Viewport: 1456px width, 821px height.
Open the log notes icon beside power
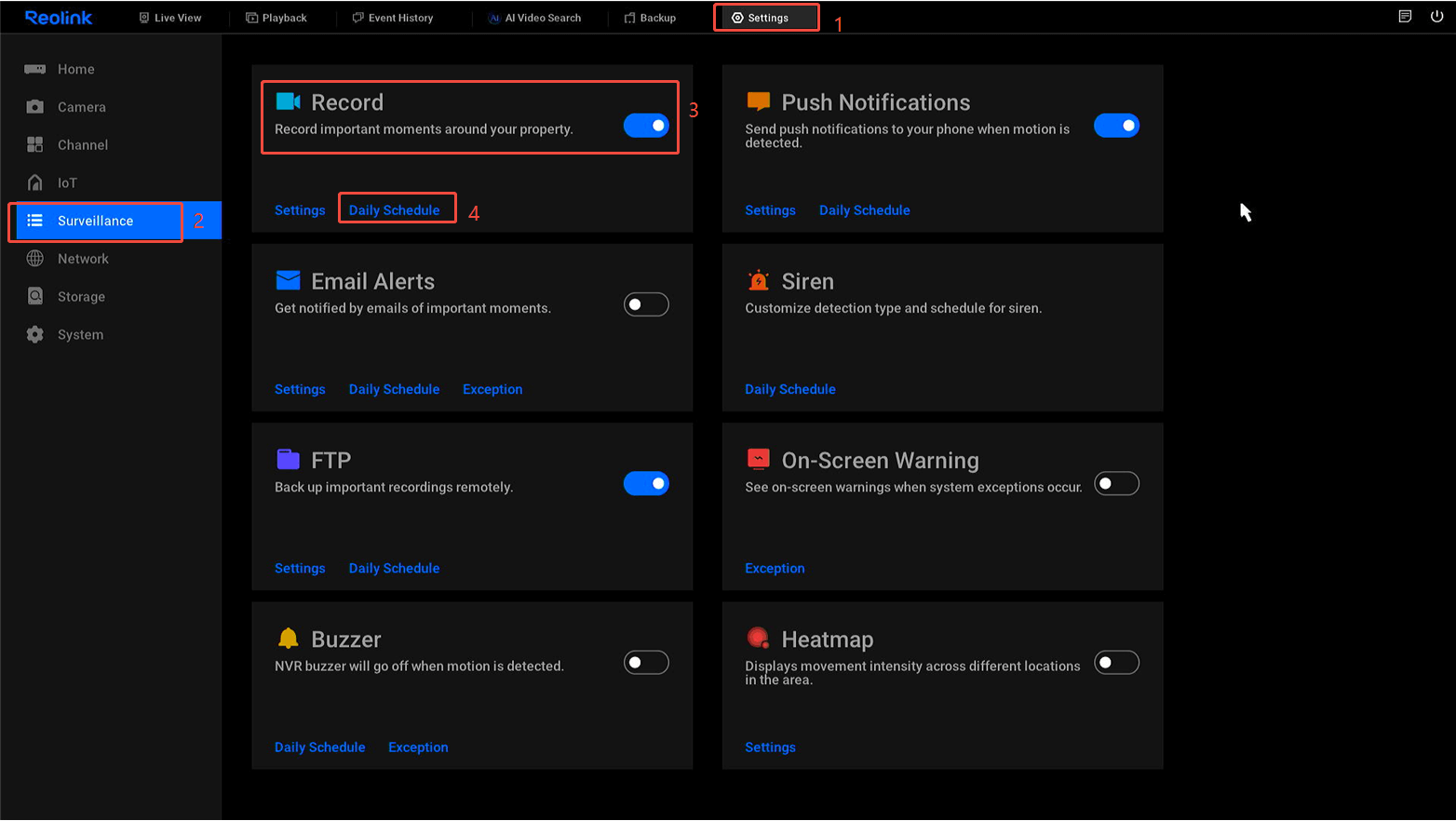click(x=1405, y=17)
